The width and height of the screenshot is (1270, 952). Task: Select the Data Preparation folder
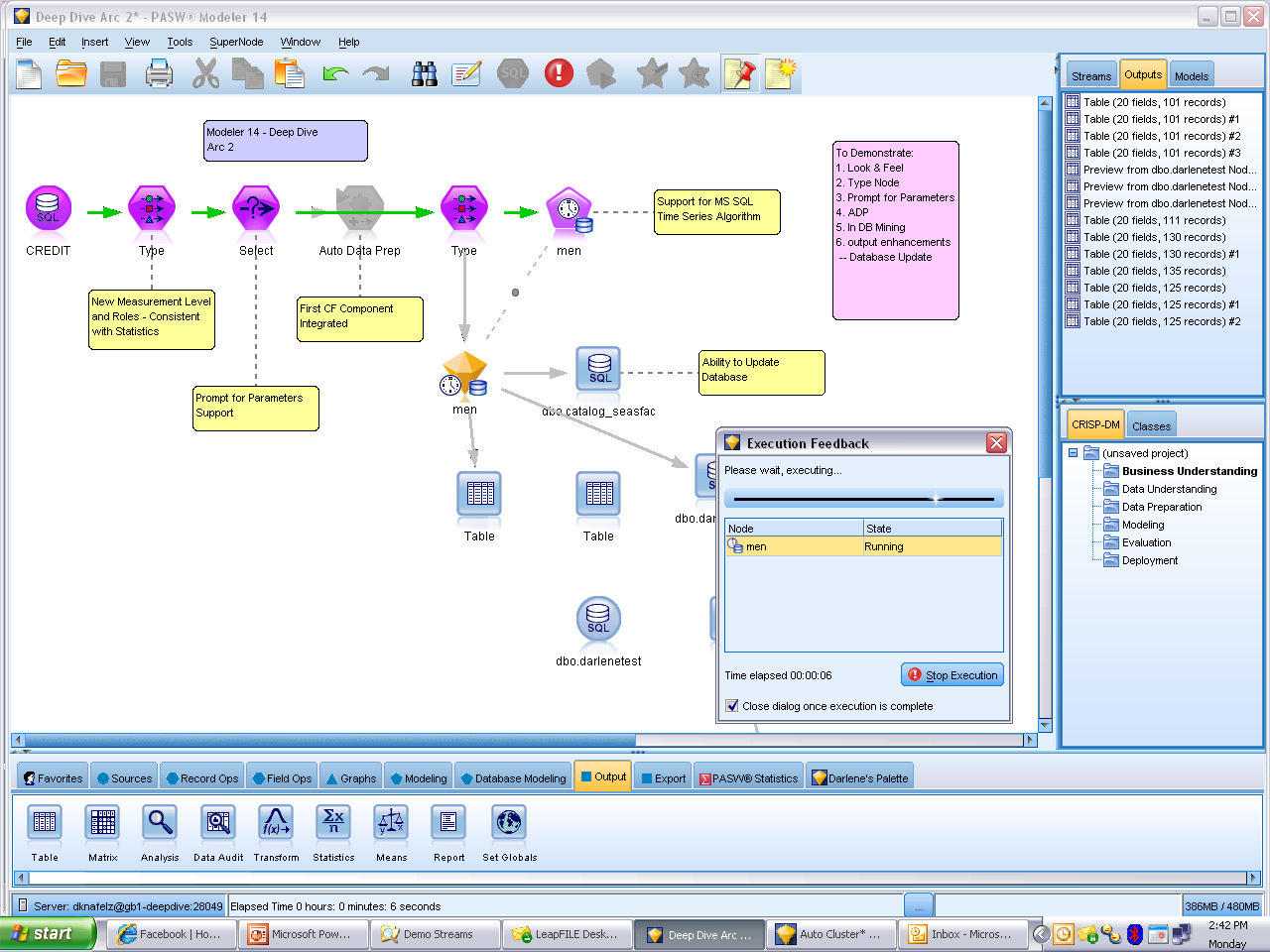point(1161,507)
